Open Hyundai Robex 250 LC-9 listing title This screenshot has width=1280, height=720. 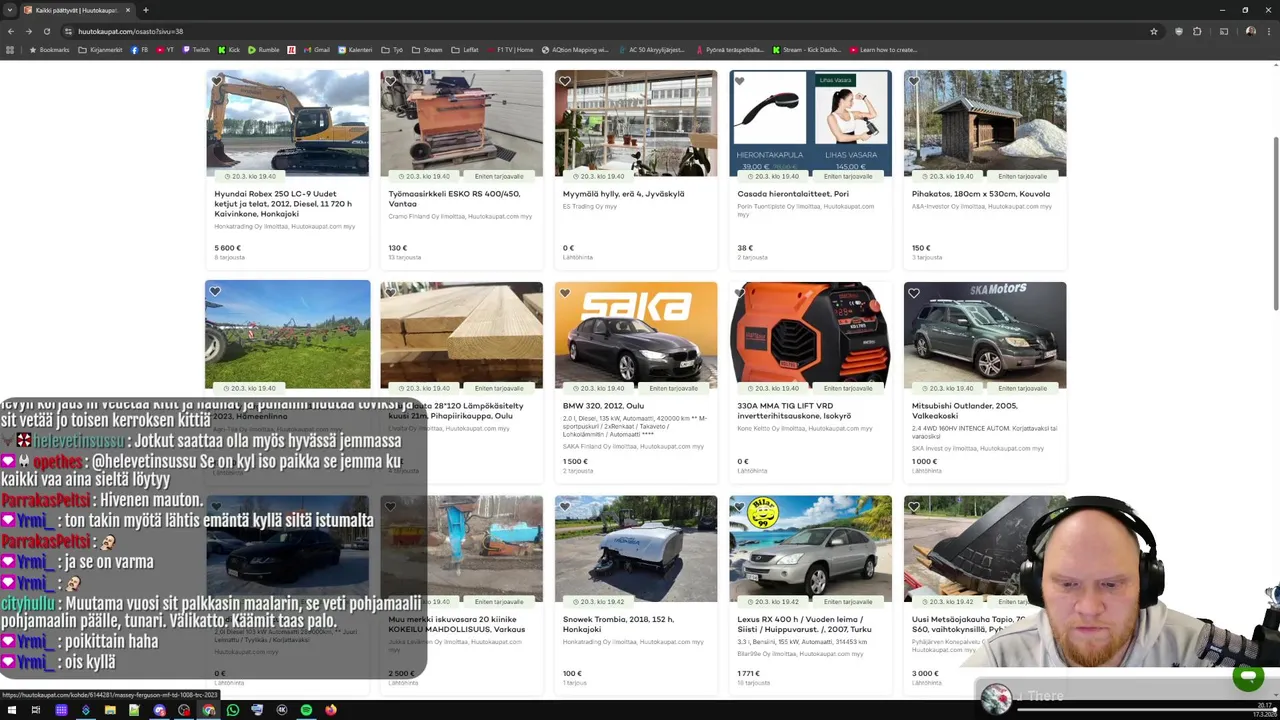click(x=283, y=204)
